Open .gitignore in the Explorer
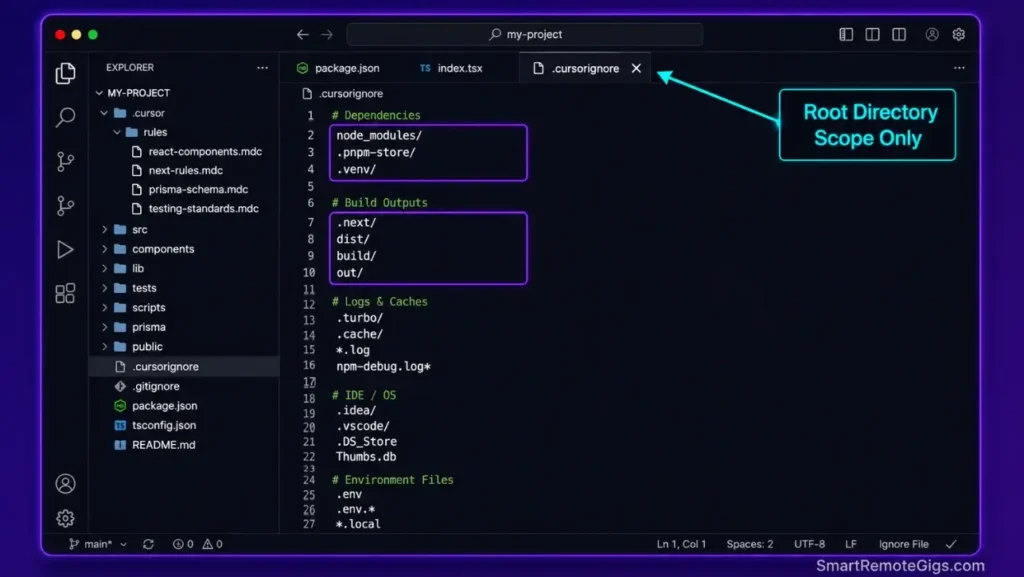This screenshot has height=577, width=1024. pyautogui.click(x=155, y=386)
